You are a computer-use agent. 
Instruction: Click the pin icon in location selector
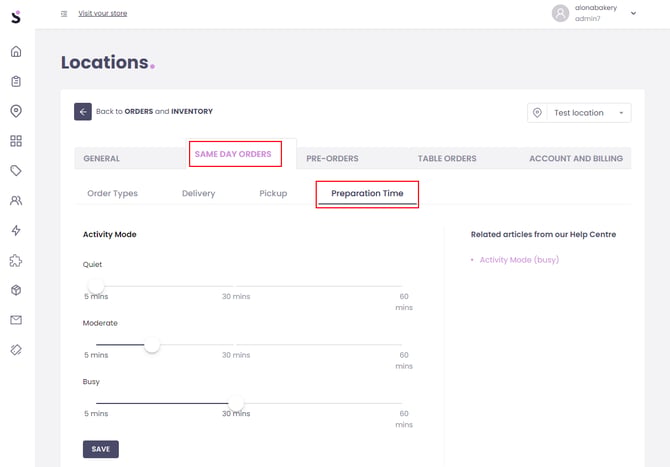537,113
